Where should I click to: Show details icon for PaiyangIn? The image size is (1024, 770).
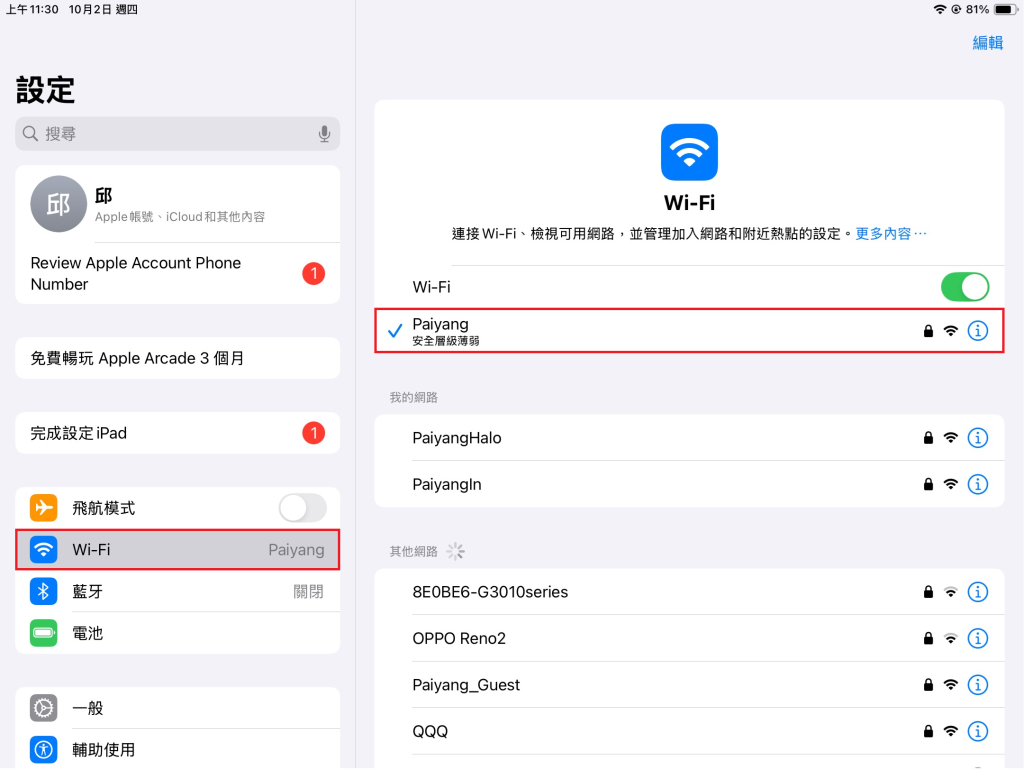pyautogui.click(x=978, y=484)
